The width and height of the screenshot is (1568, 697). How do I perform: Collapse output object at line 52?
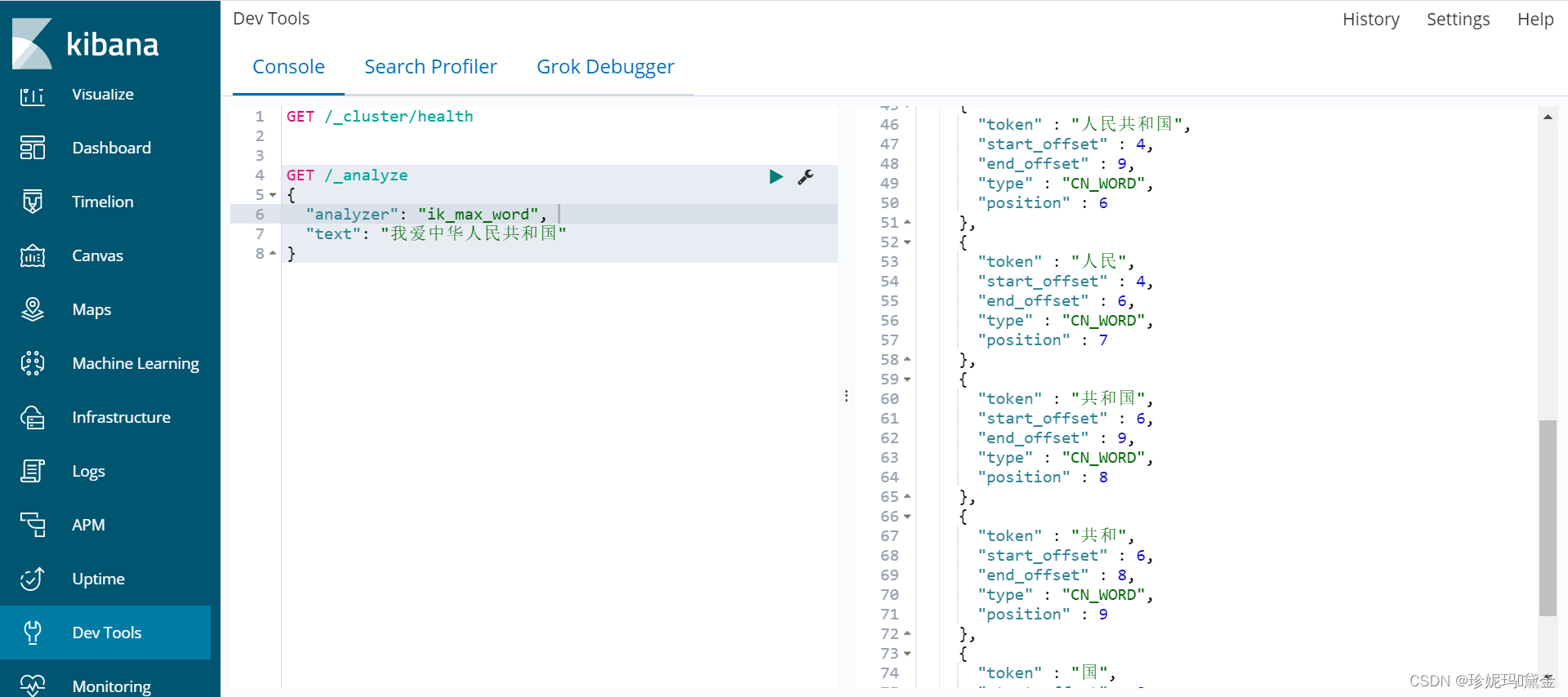point(907,242)
